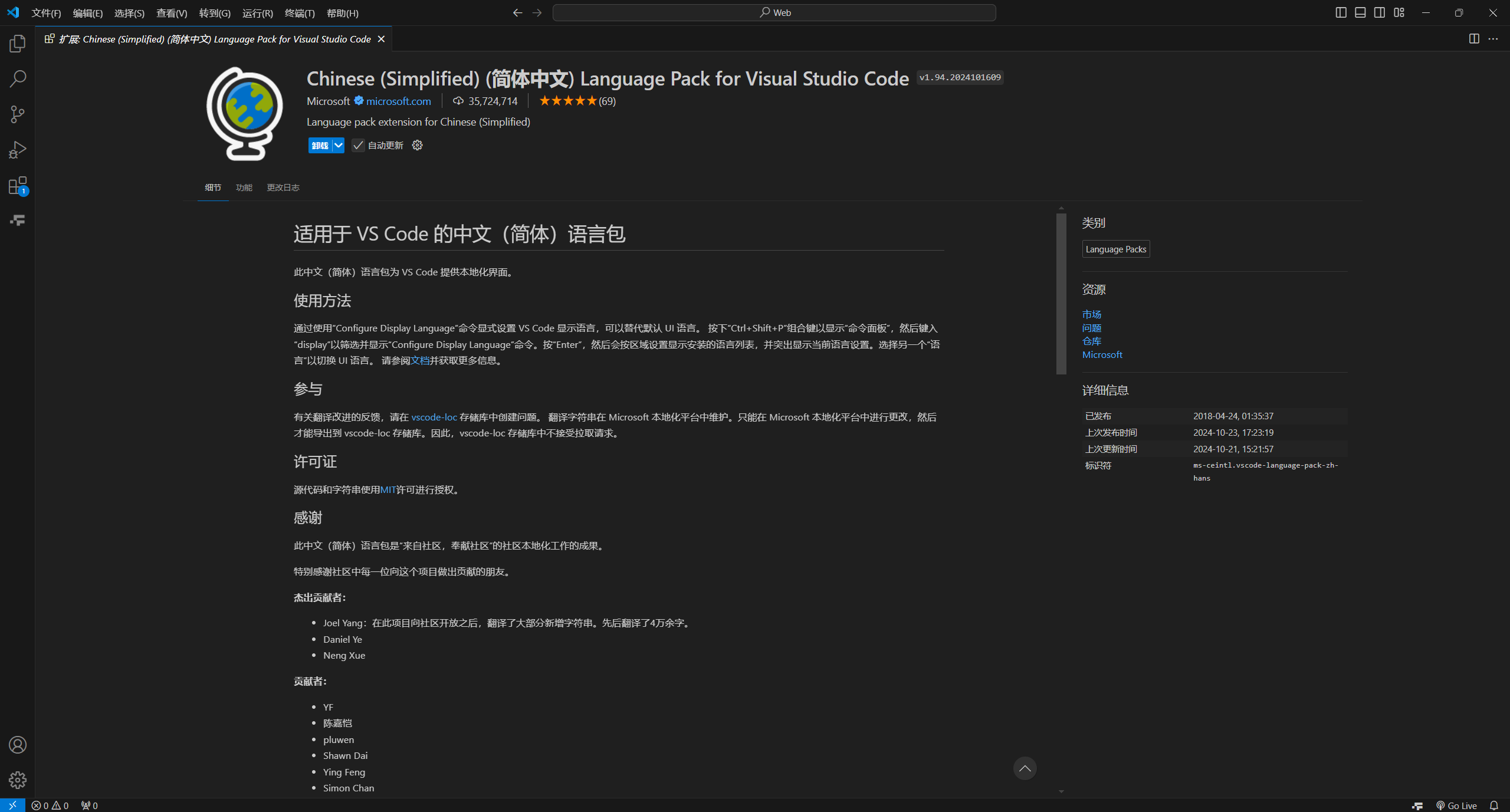Click the Language Packs category tag
The width and height of the screenshot is (1510, 812).
(x=1116, y=248)
